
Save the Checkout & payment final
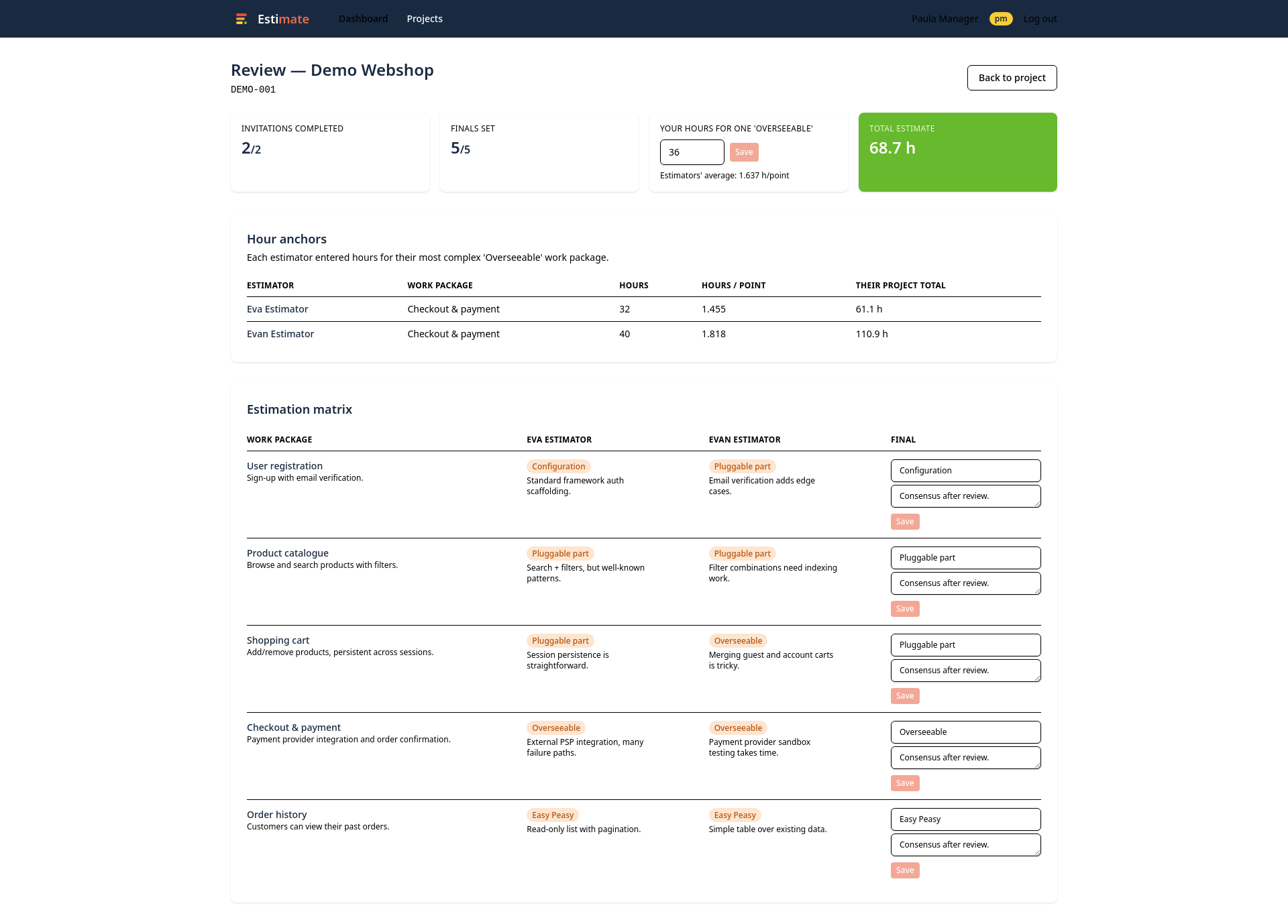[905, 783]
